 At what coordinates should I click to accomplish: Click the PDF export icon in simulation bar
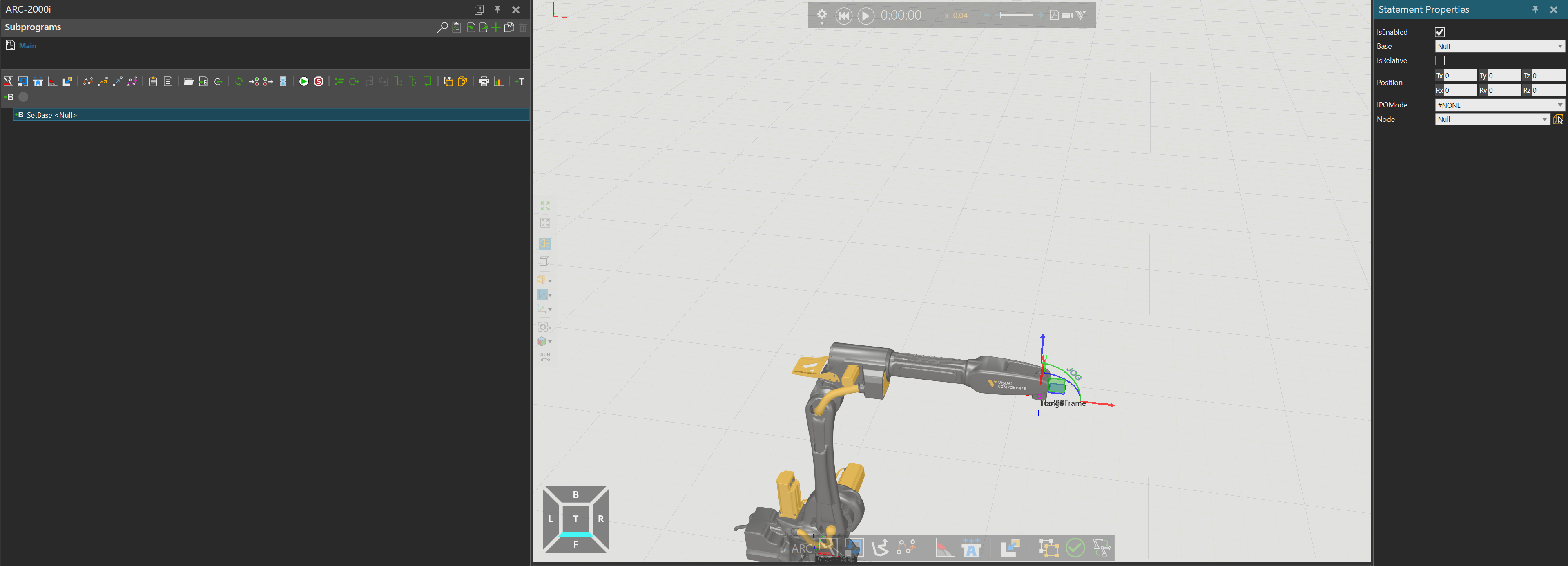click(x=1054, y=15)
